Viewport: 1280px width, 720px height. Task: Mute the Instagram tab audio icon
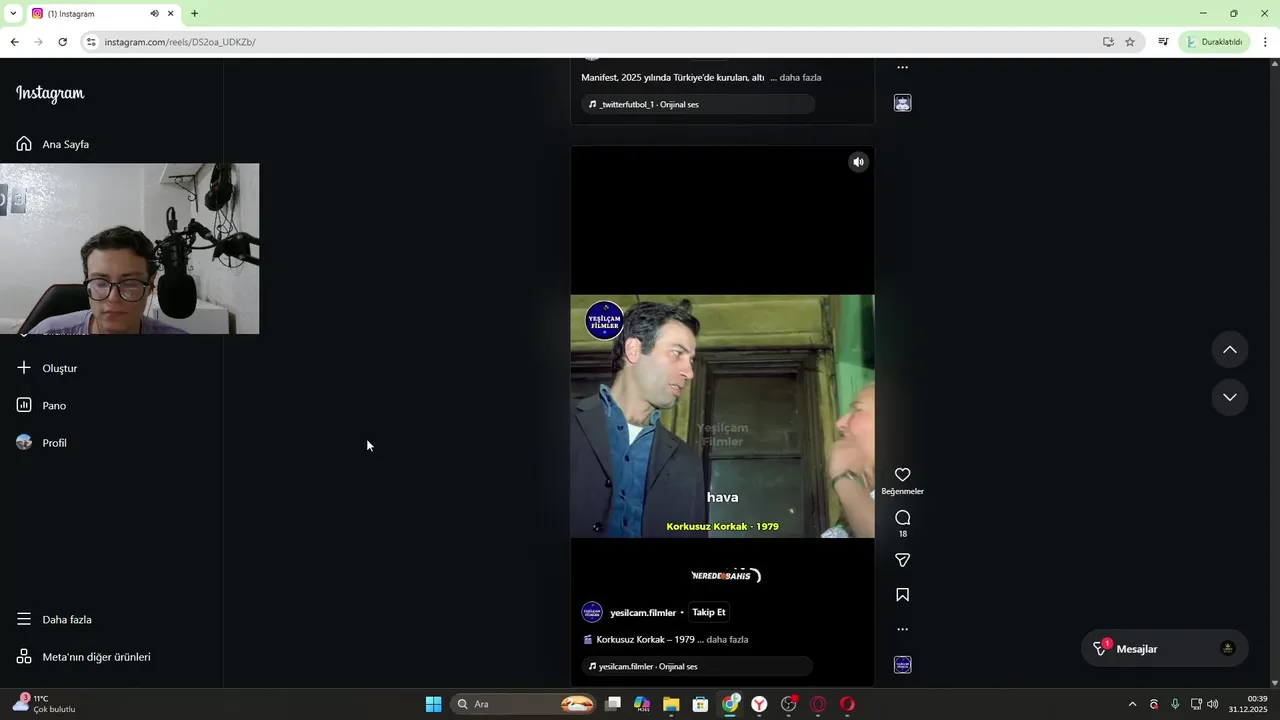tap(154, 14)
